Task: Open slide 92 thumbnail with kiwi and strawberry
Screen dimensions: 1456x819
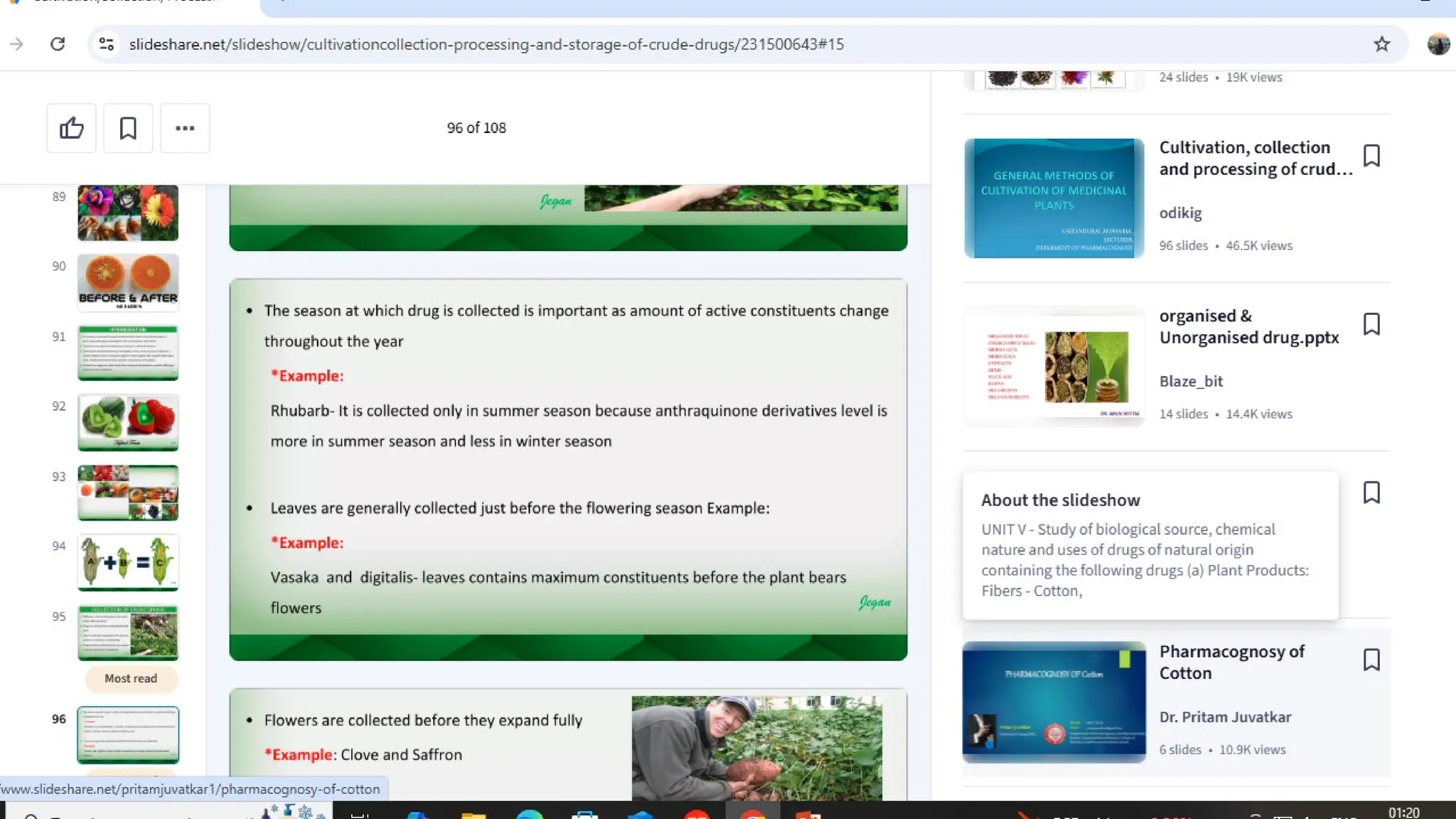Action: click(x=128, y=422)
